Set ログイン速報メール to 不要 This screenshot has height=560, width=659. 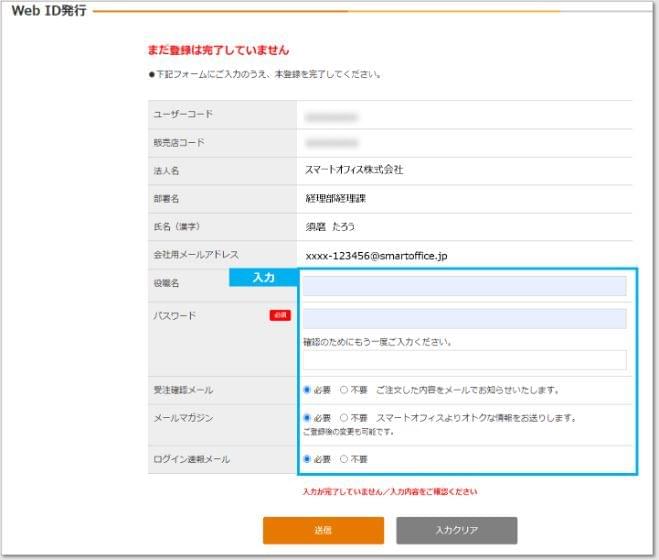pos(344,459)
